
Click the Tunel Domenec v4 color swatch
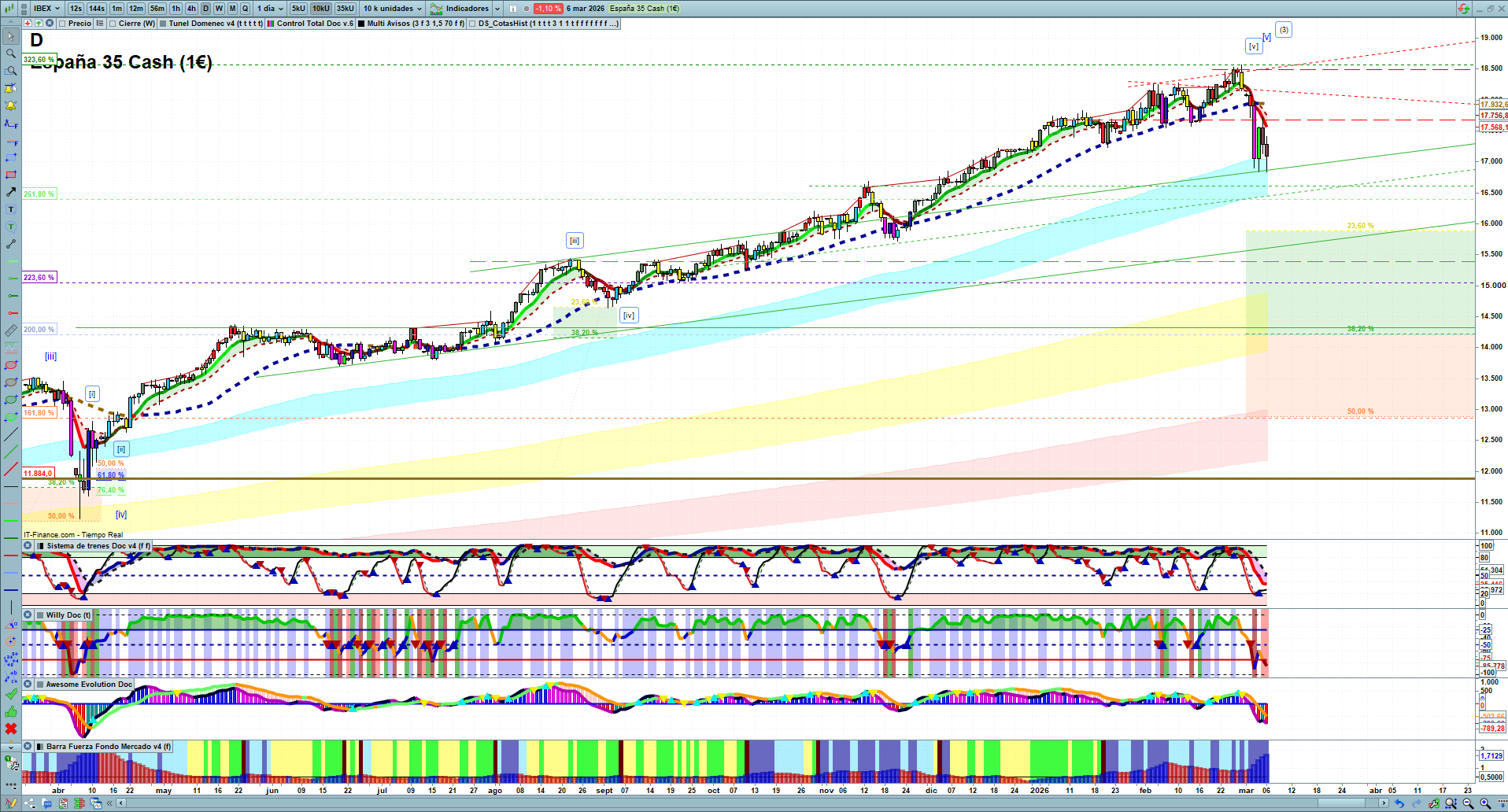163,24
